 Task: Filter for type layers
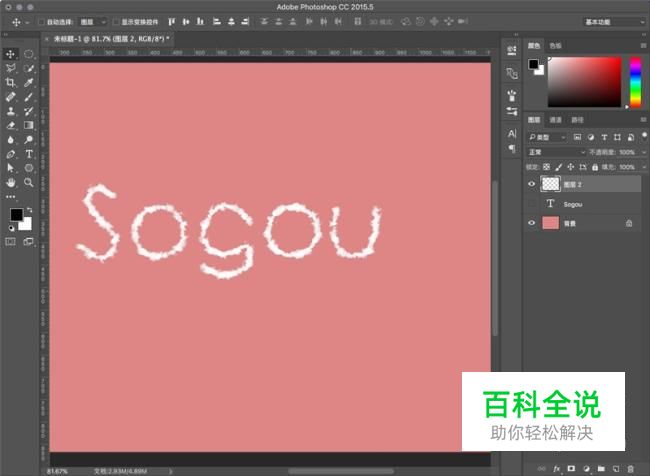tap(604, 137)
